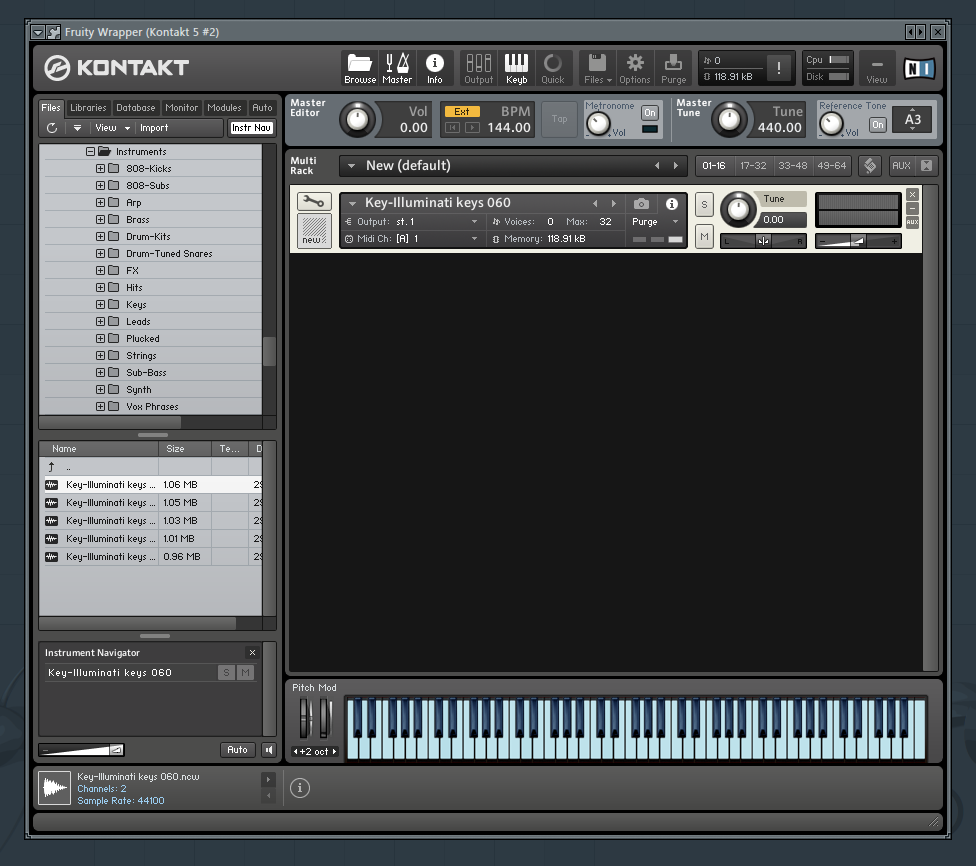Open Fruity Wrapper window menu arrow
Viewport: 976px width, 866px height.
pos(39,32)
